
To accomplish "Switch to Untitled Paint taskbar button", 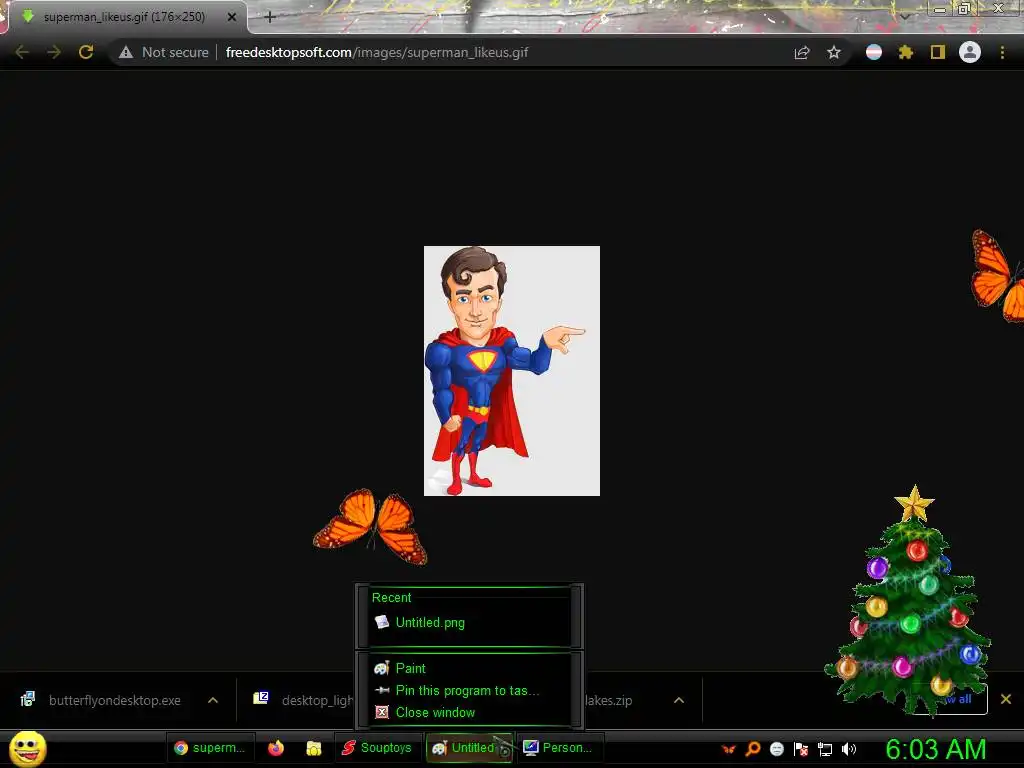I will click(469, 748).
